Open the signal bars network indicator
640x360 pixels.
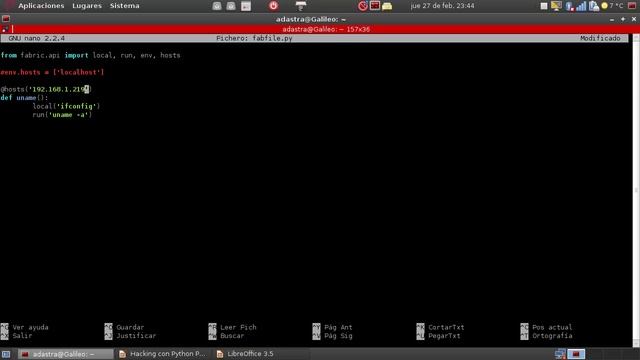(x=581, y=6)
